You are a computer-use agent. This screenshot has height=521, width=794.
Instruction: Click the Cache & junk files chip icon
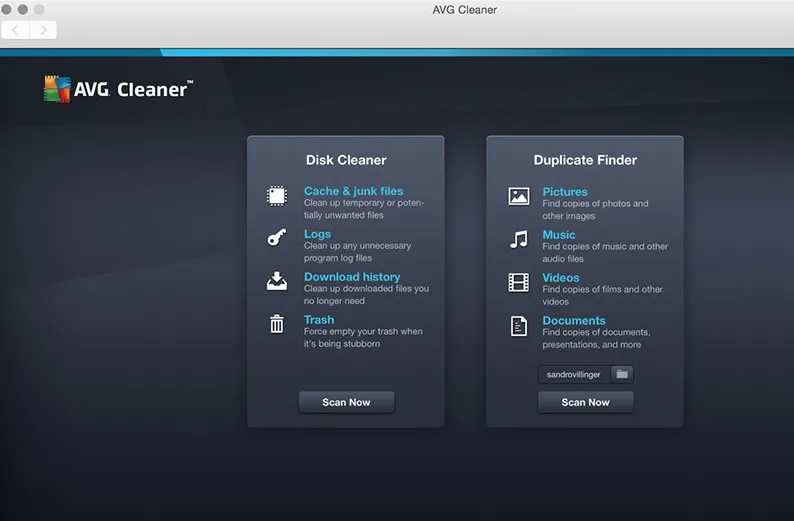(x=277, y=196)
